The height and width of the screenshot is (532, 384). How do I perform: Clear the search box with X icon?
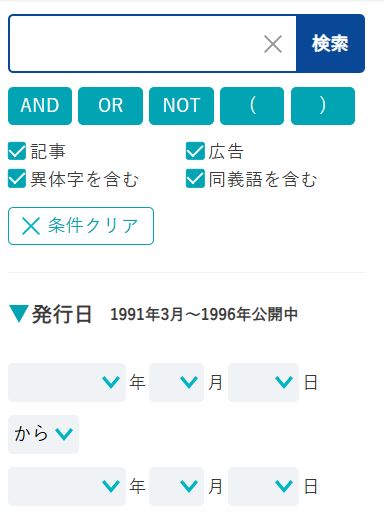click(x=273, y=44)
